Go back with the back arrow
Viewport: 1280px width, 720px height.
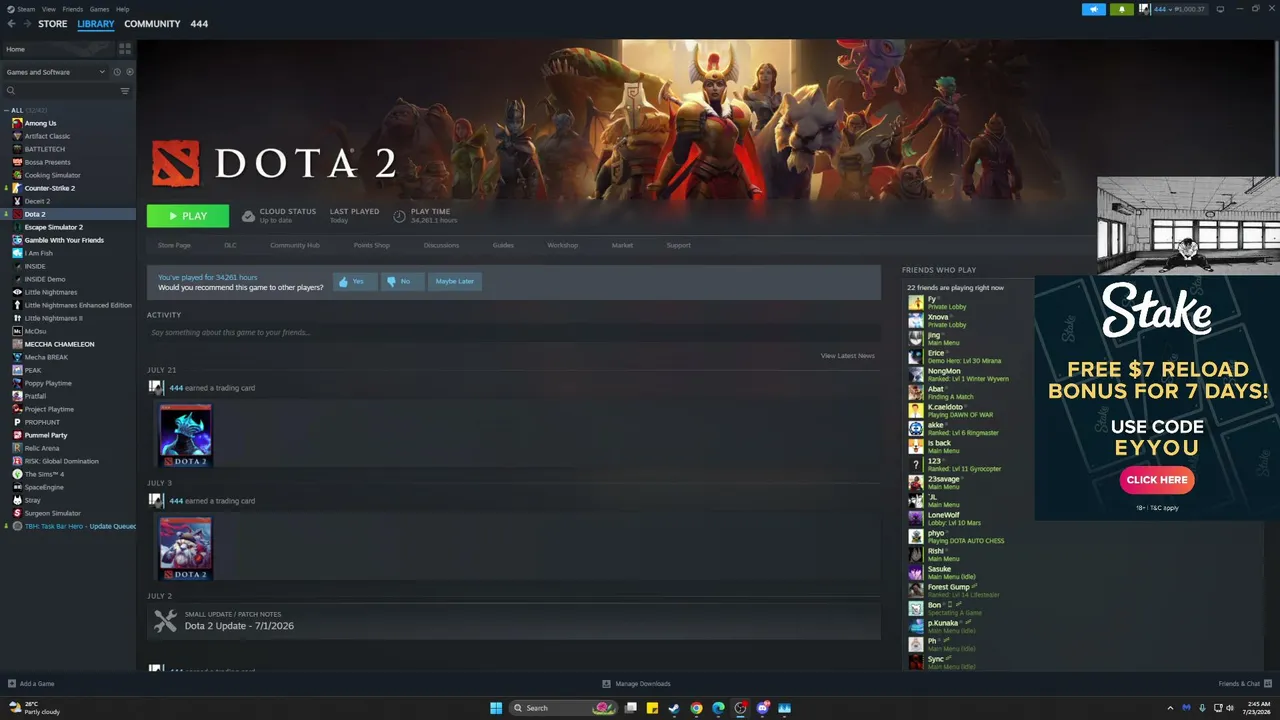(11, 24)
